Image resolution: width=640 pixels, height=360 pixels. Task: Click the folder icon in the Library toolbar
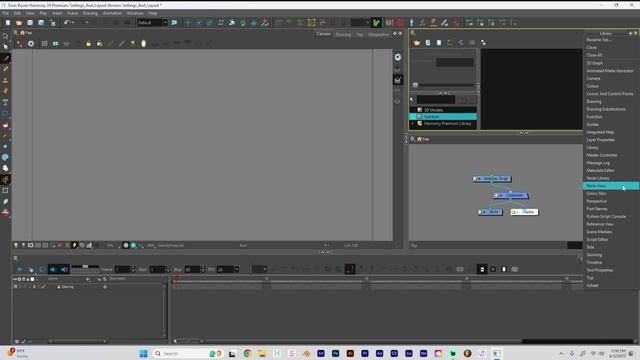pyautogui.click(x=417, y=42)
